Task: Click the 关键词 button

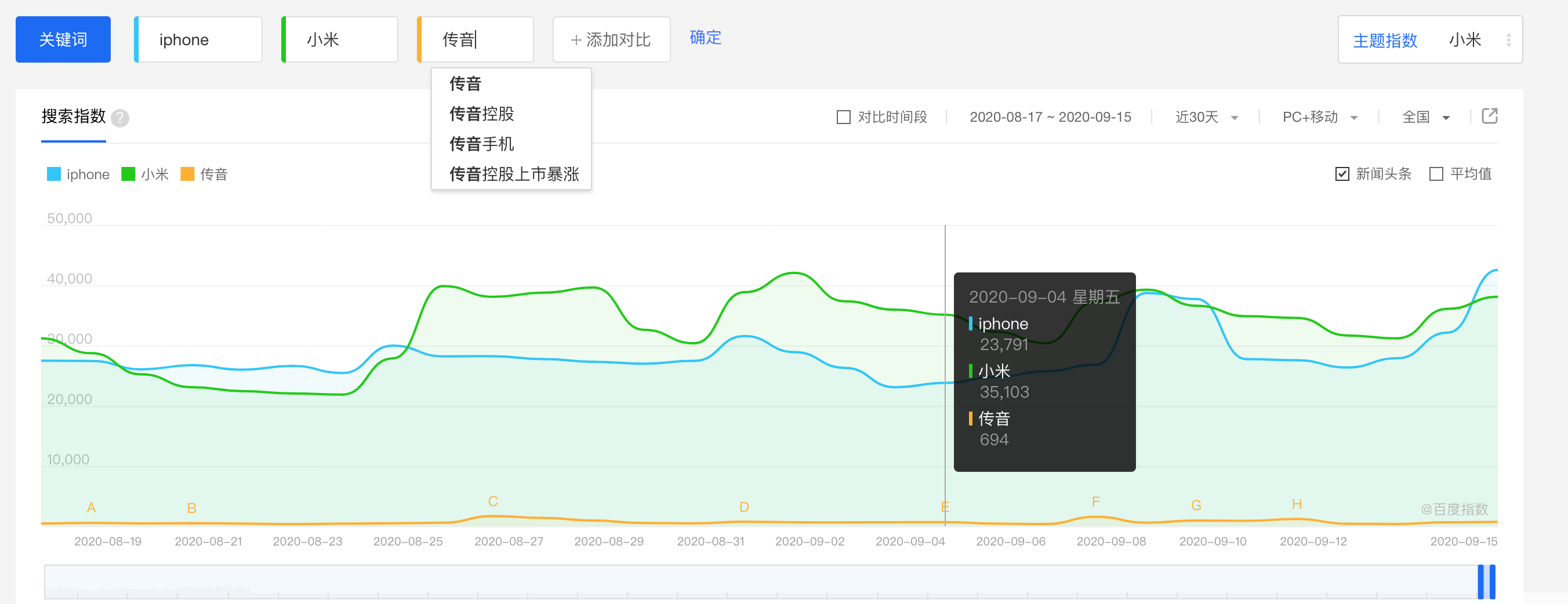Action: click(63, 39)
